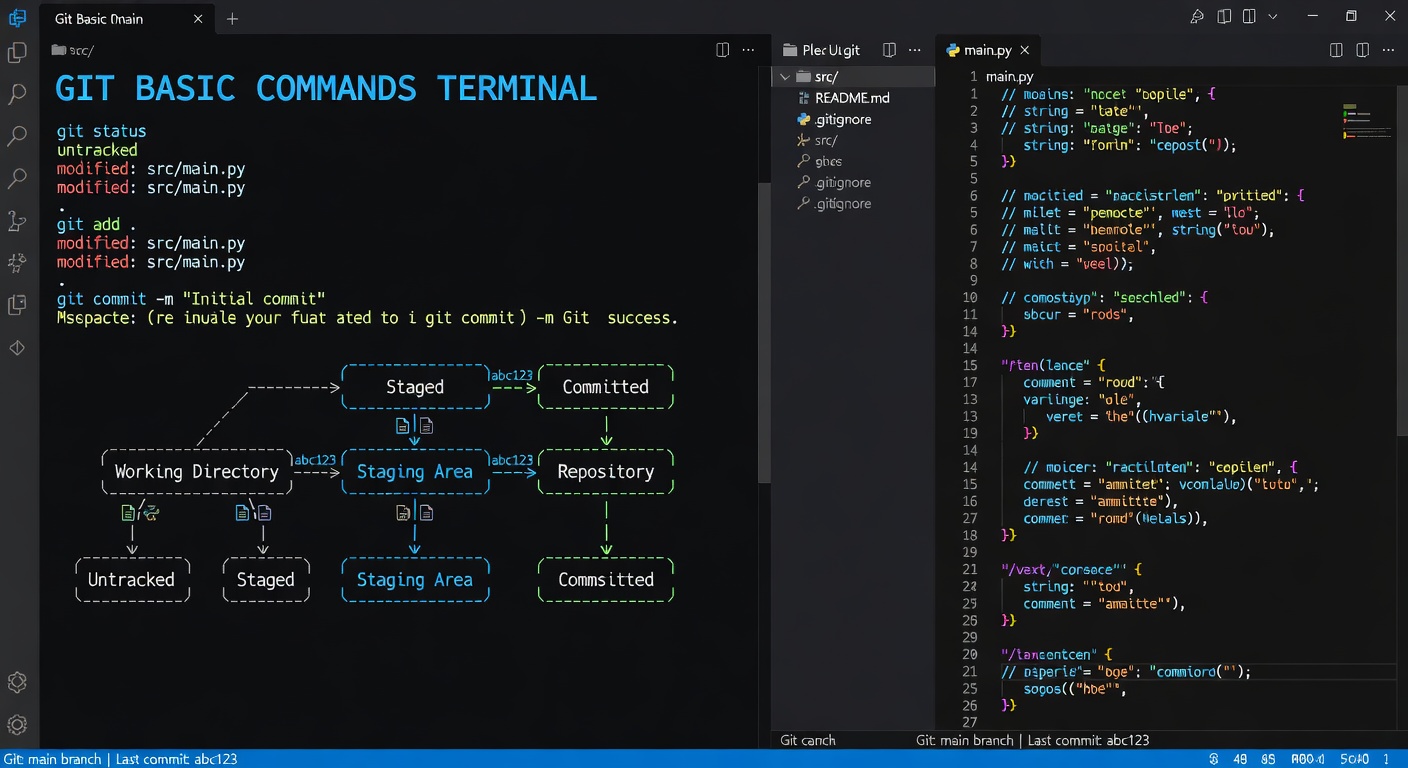This screenshot has height=768, width=1408.
Task: Collapse the src/ folder in the explorer
Action: click(785, 76)
